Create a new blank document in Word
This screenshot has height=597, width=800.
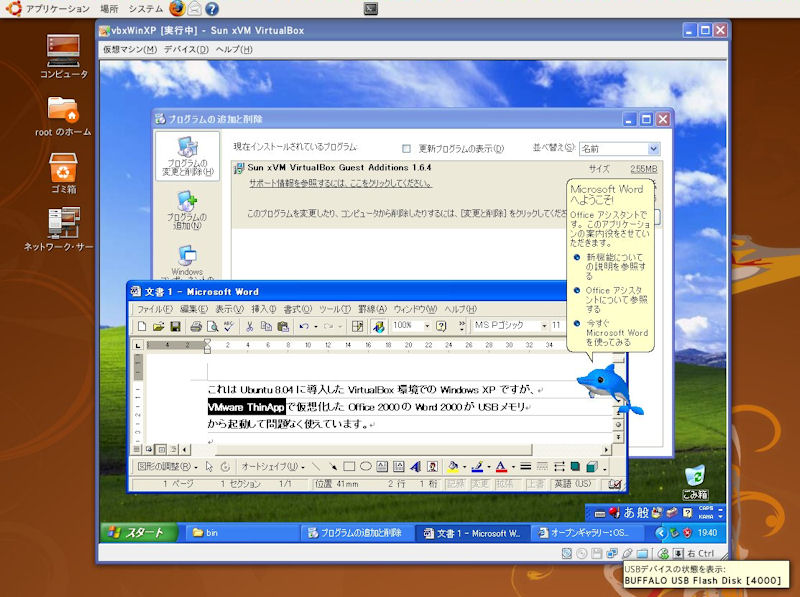coord(142,326)
